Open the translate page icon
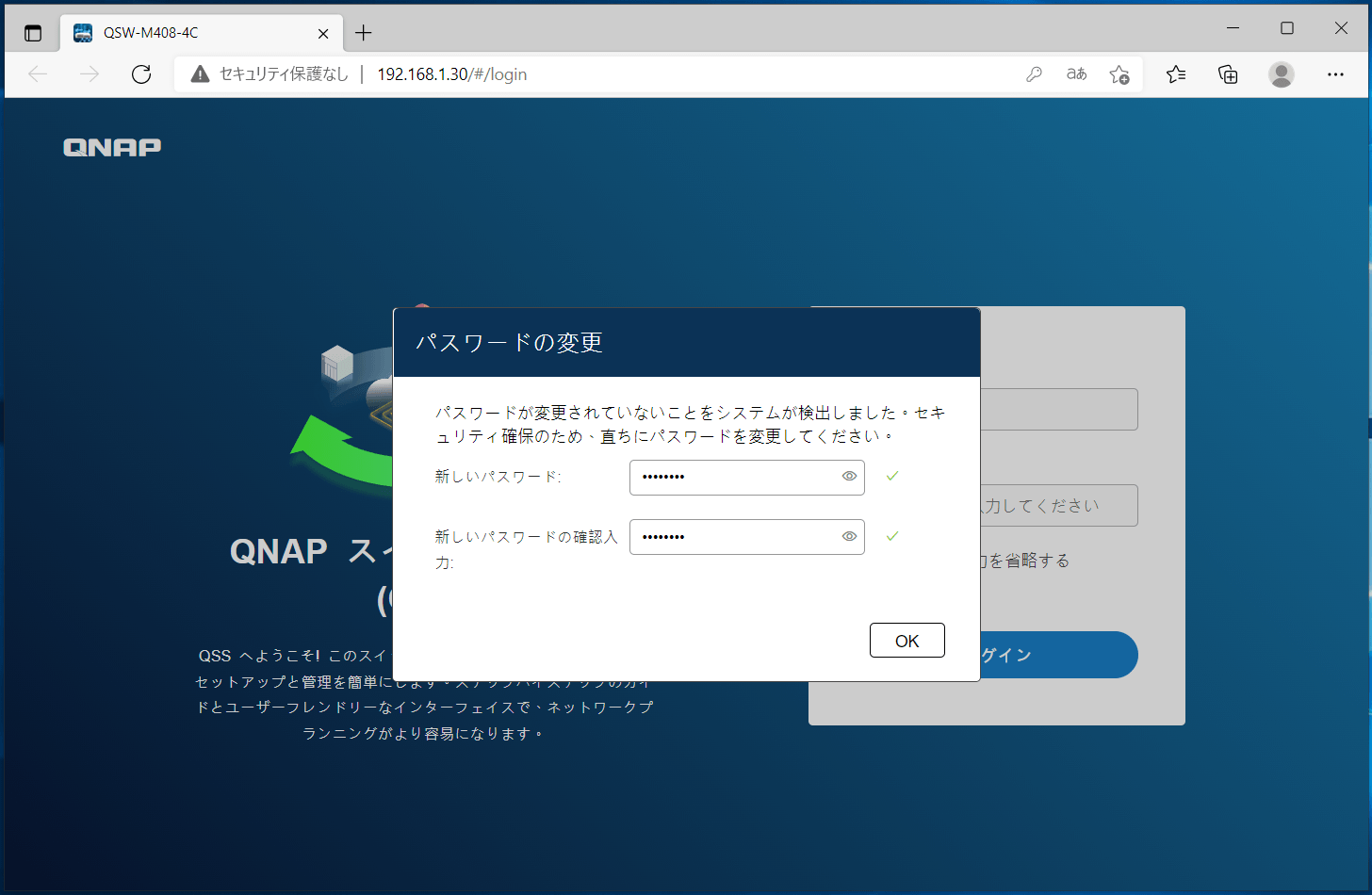 pos(1076,74)
